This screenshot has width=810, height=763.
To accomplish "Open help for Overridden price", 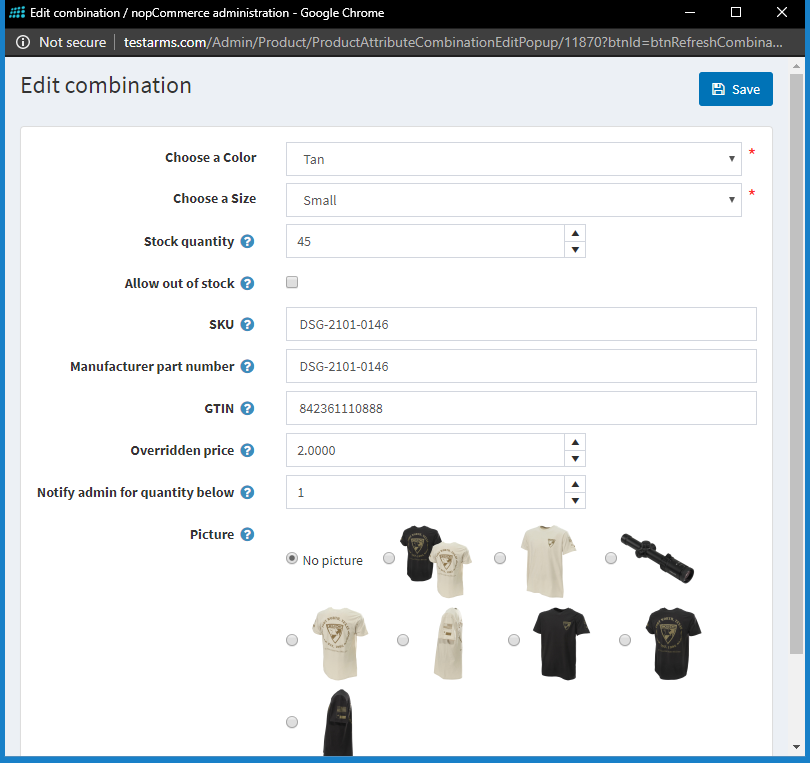I will [247, 450].
